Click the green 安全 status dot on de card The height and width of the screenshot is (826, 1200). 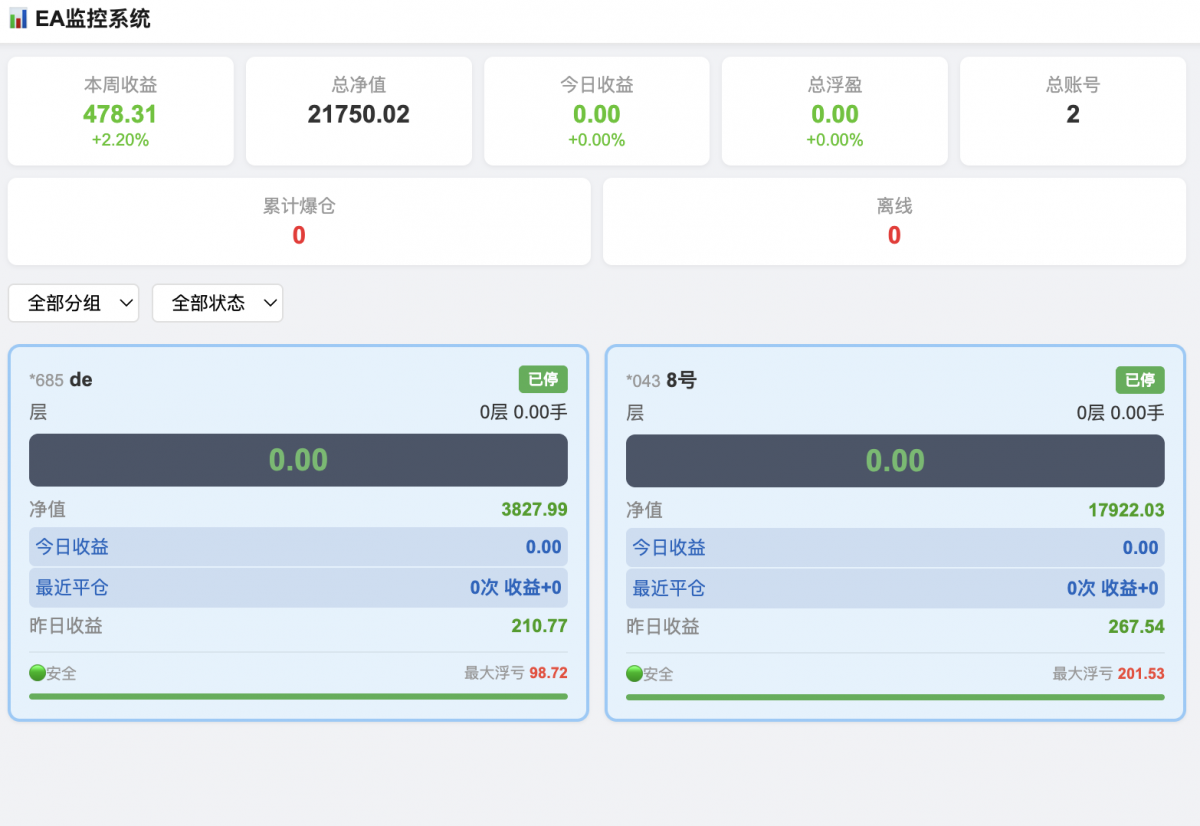[37, 673]
